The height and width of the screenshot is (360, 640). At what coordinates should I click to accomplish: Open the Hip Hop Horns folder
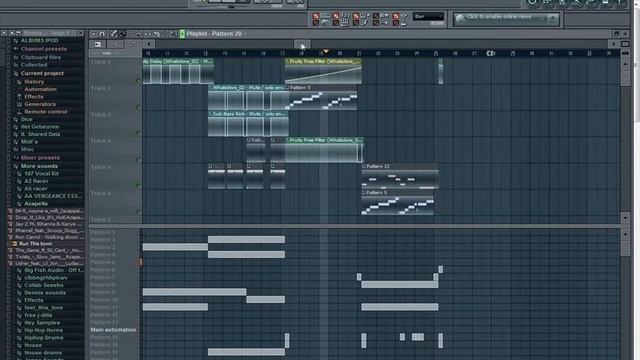[x=43, y=330]
